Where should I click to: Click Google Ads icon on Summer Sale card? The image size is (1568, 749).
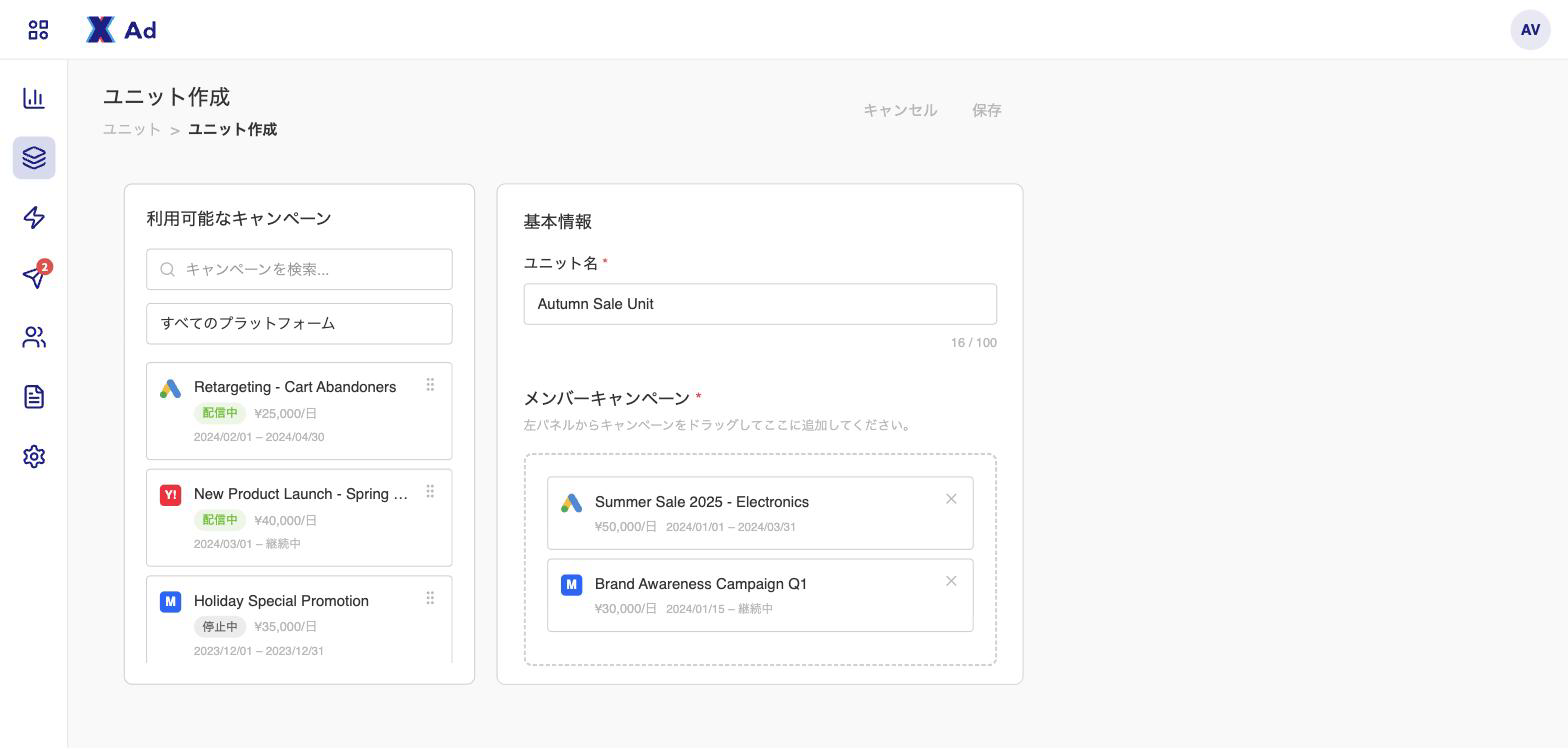point(571,503)
